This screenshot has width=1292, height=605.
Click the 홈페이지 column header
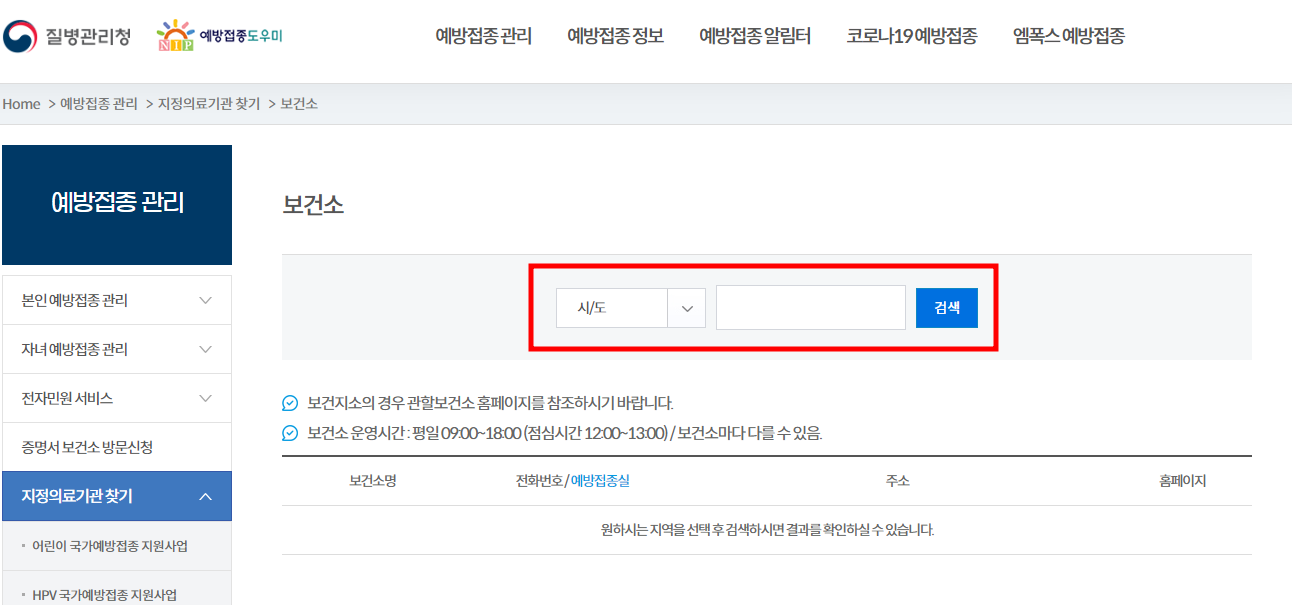coord(1183,481)
